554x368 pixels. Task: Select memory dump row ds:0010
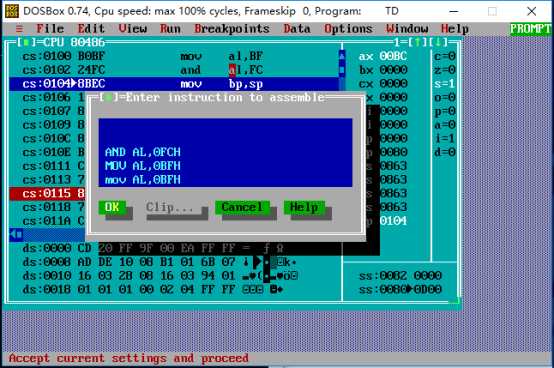tap(160, 276)
